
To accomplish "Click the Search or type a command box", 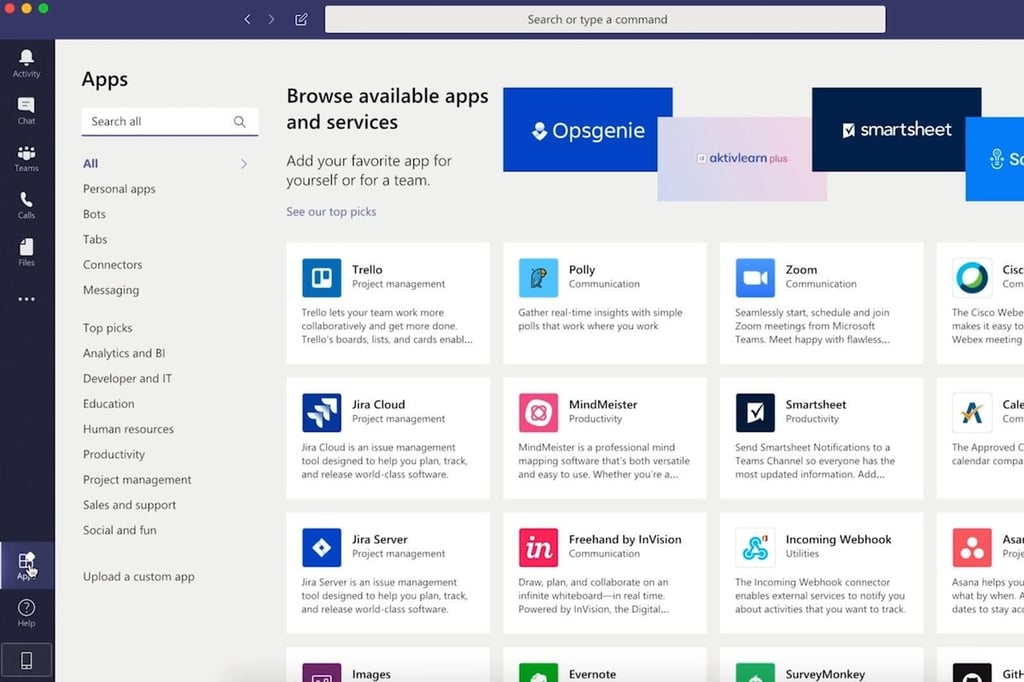I will point(605,20).
